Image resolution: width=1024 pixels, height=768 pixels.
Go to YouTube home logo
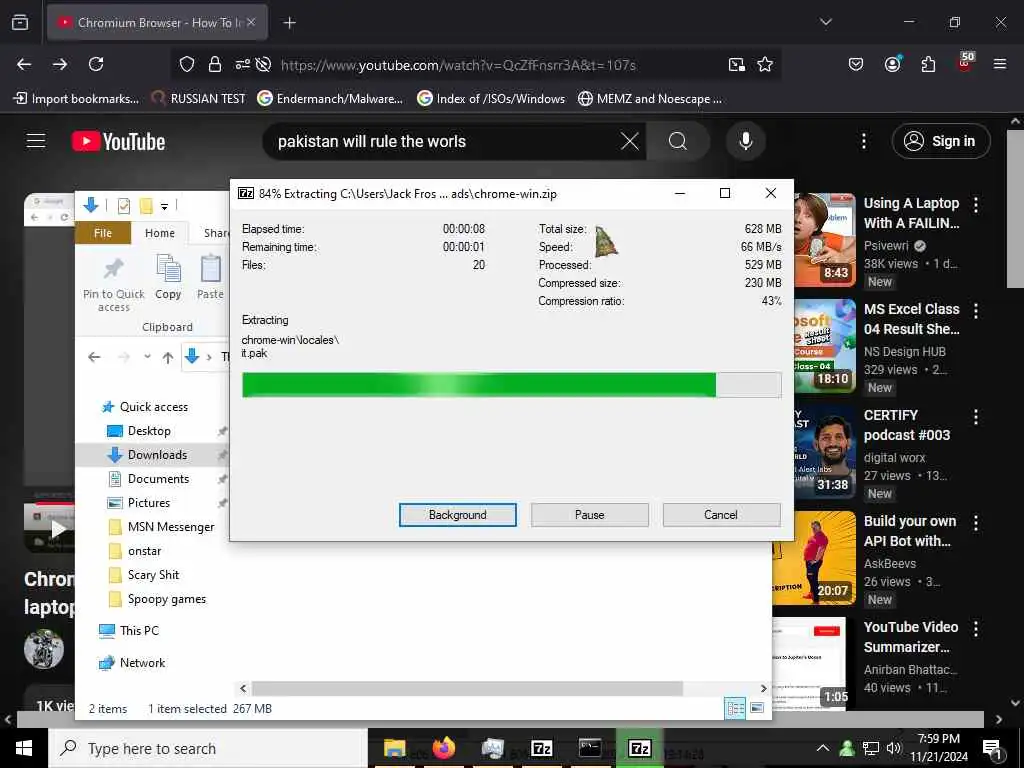(119, 141)
